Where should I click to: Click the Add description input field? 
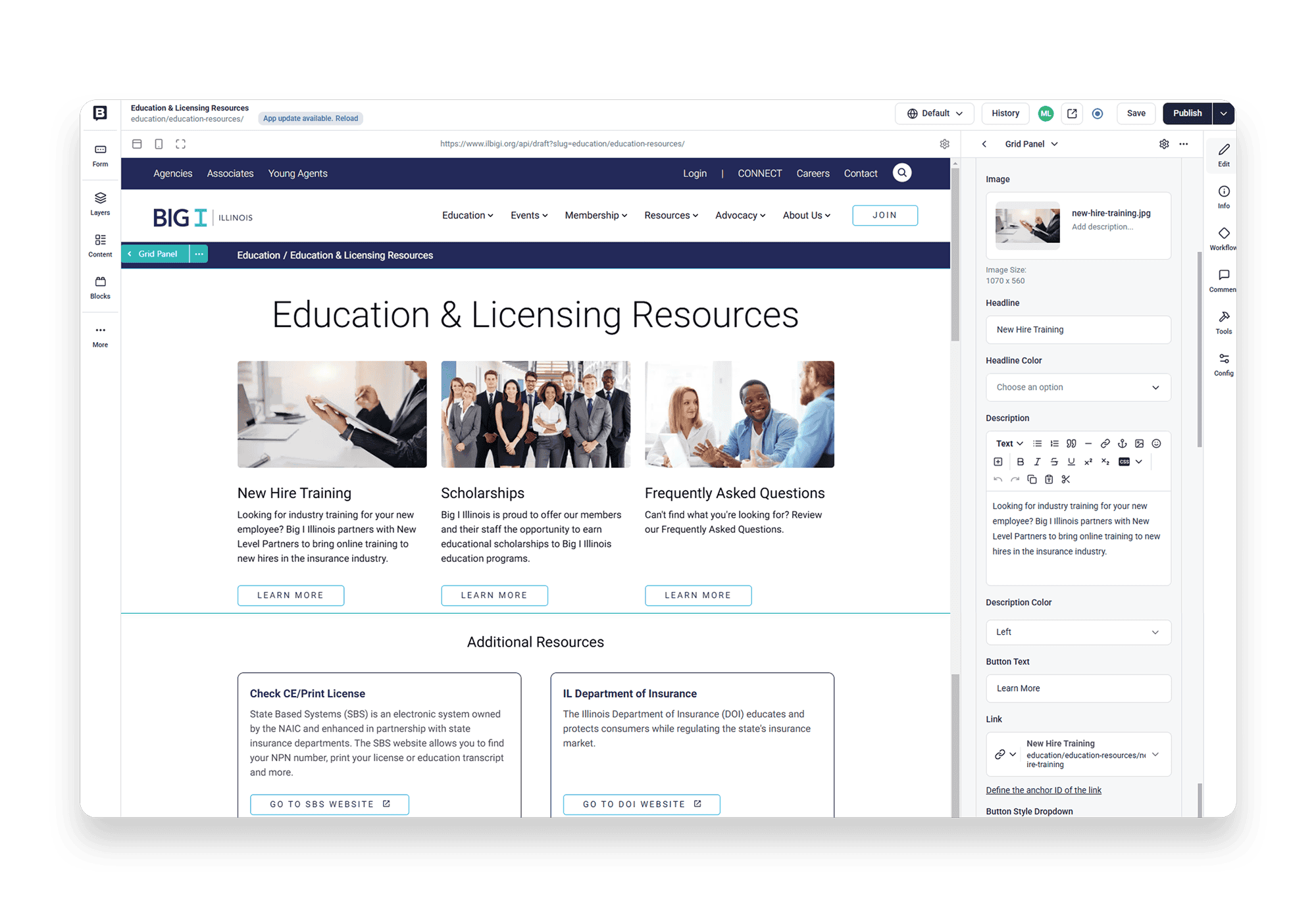coord(1102,228)
